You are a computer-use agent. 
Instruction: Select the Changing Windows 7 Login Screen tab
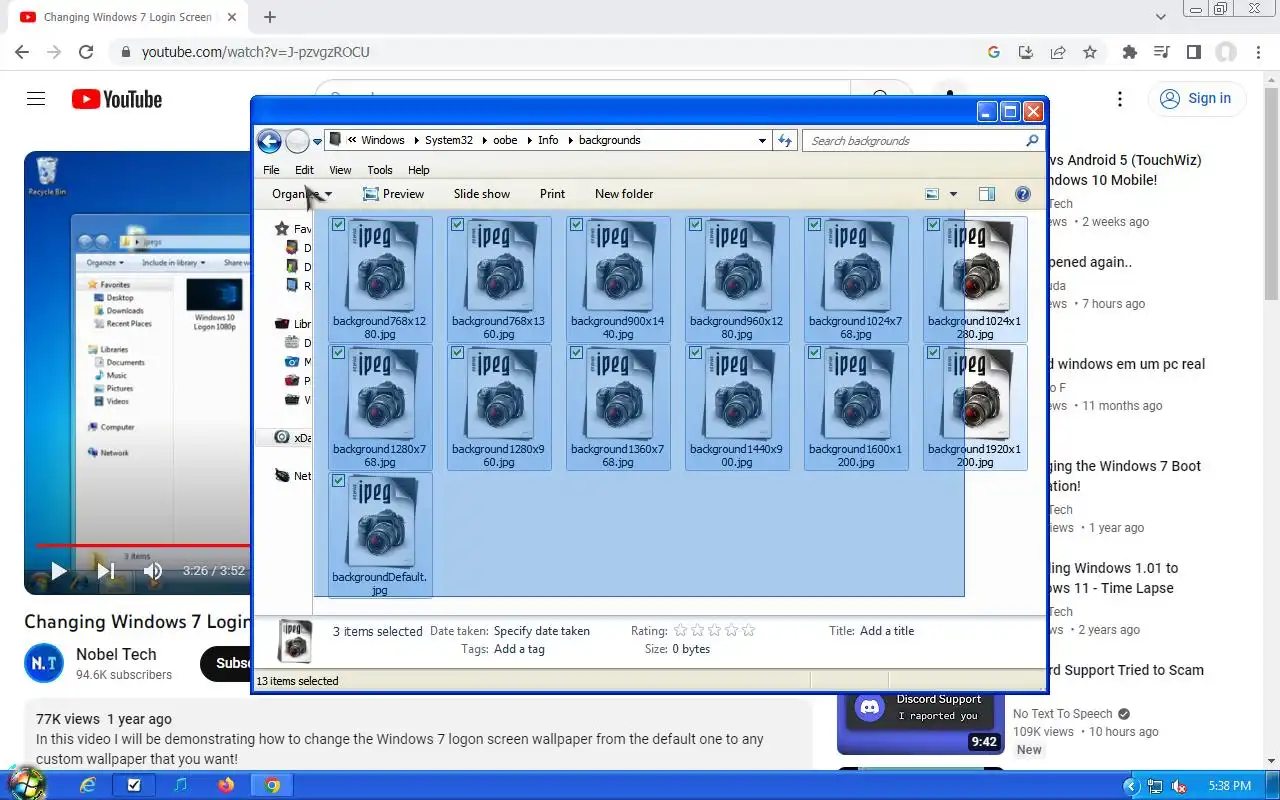point(128,17)
